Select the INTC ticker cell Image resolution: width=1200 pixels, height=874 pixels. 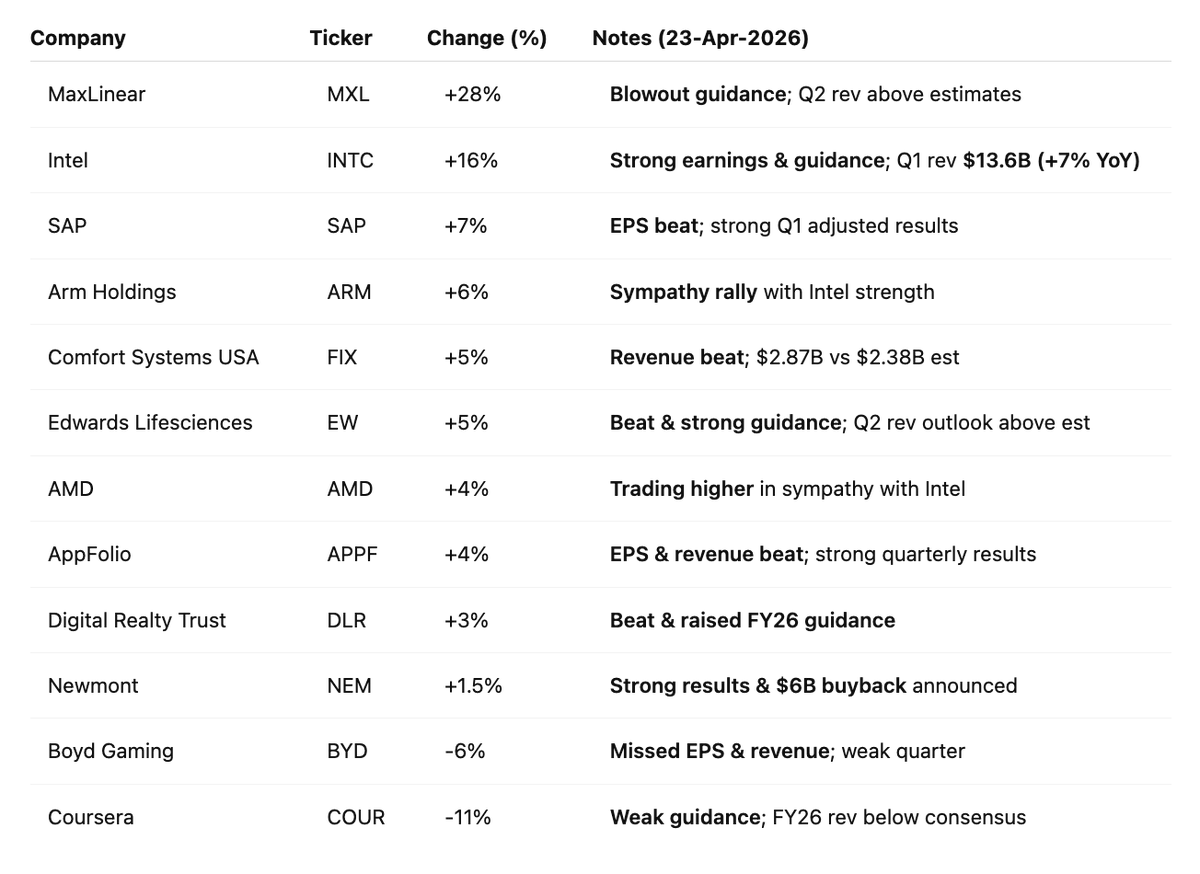(x=350, y=160)
